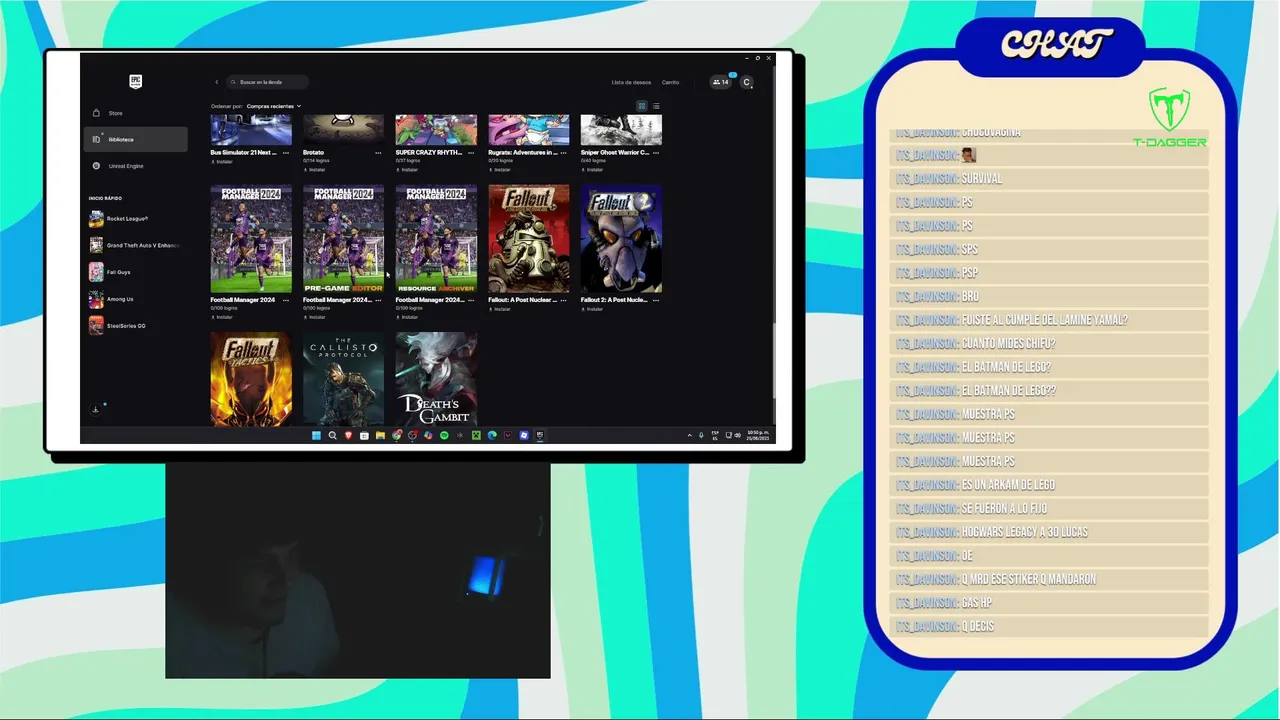This screenshot has height=720, width=1280.
Task: Open the Death's Gambit cover
Action: (436, 380)
